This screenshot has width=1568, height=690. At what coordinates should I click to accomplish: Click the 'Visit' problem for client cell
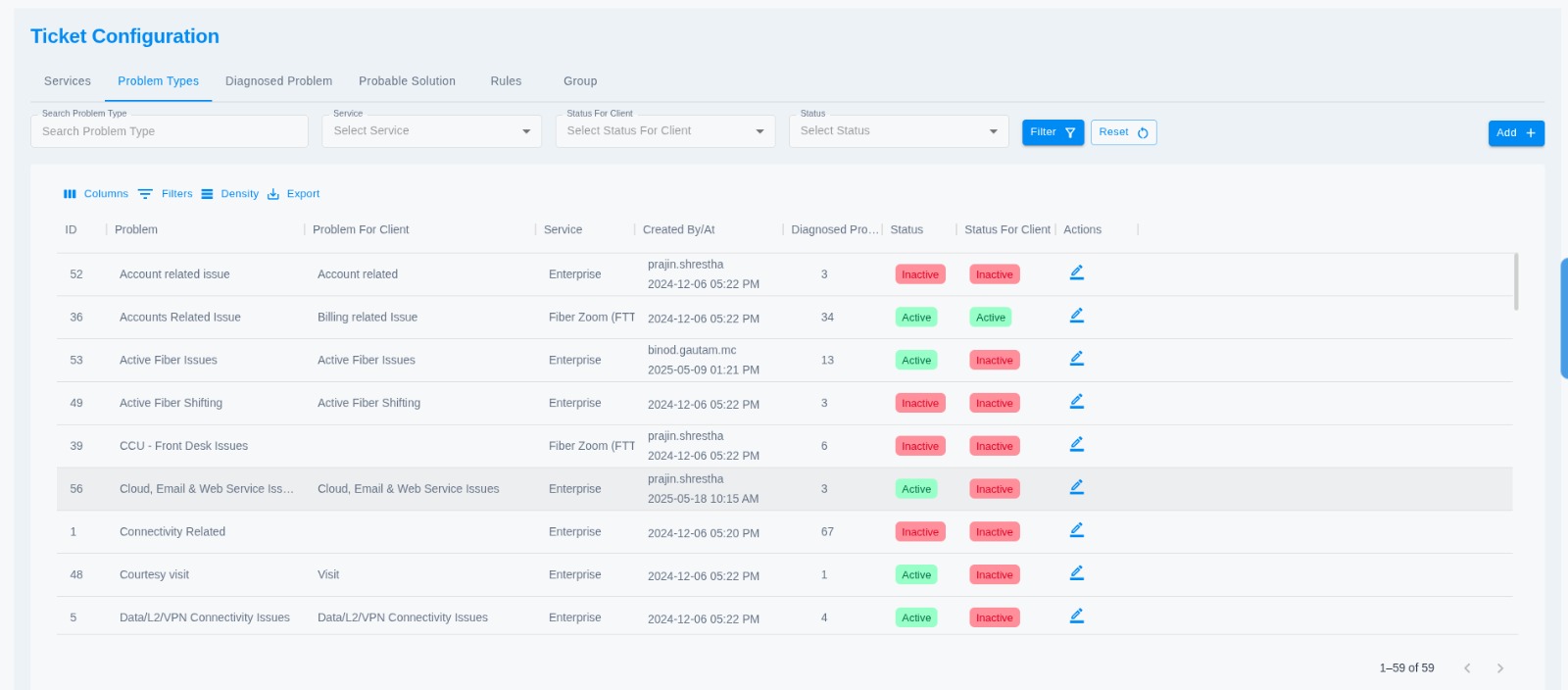coord(328,575)
